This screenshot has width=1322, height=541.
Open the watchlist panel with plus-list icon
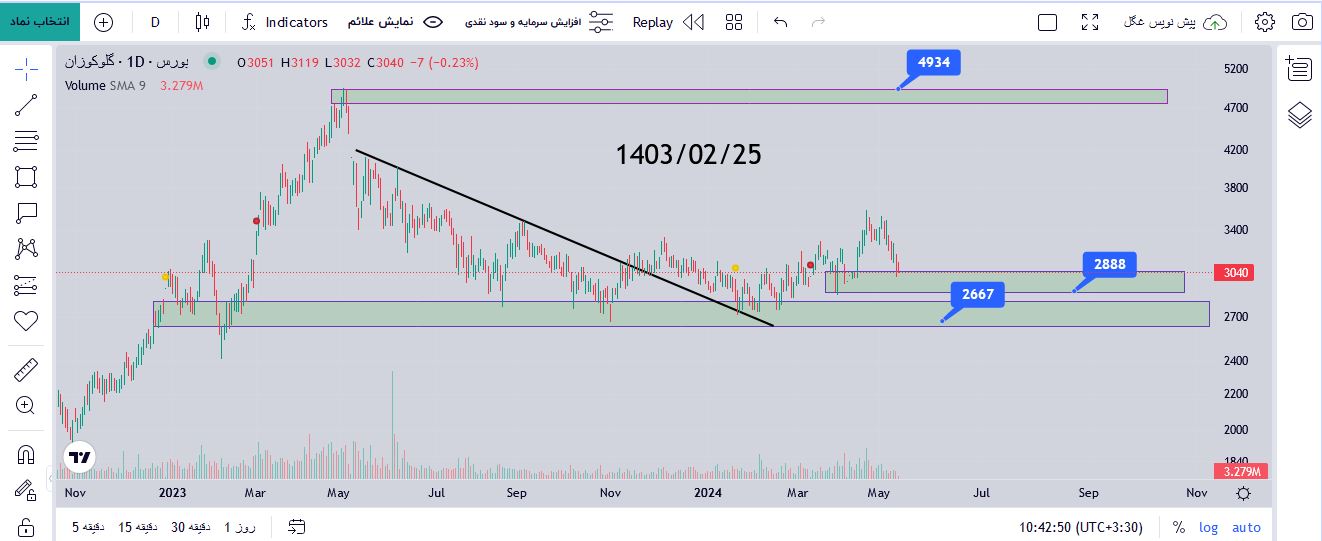[x=1299, y=68]
